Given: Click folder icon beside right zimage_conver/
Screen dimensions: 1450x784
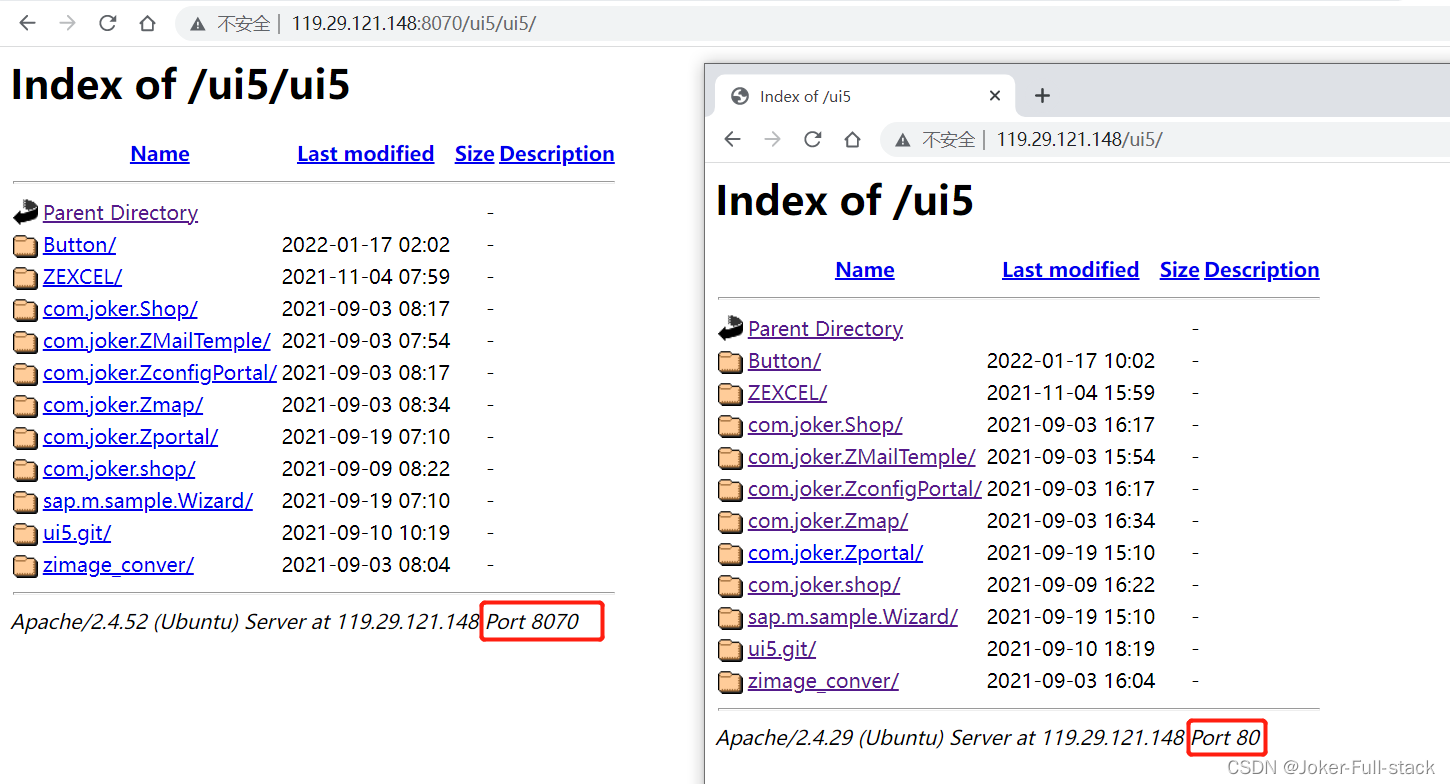Looking at the screenshot, I should (x=730, y=682).
